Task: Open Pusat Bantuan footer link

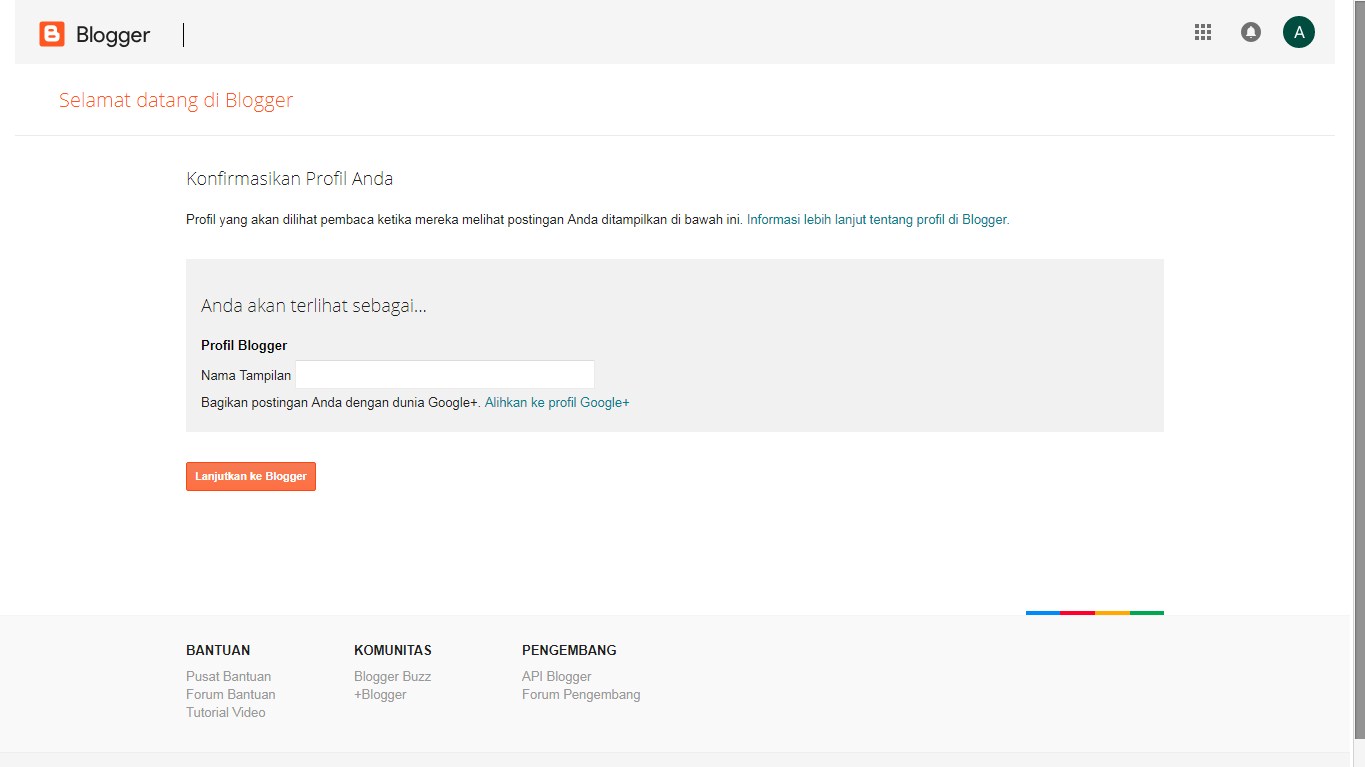Action: click(228, 676)
